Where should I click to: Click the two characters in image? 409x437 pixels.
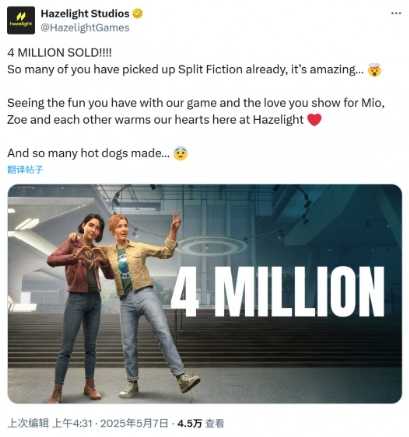click(123, 307)
